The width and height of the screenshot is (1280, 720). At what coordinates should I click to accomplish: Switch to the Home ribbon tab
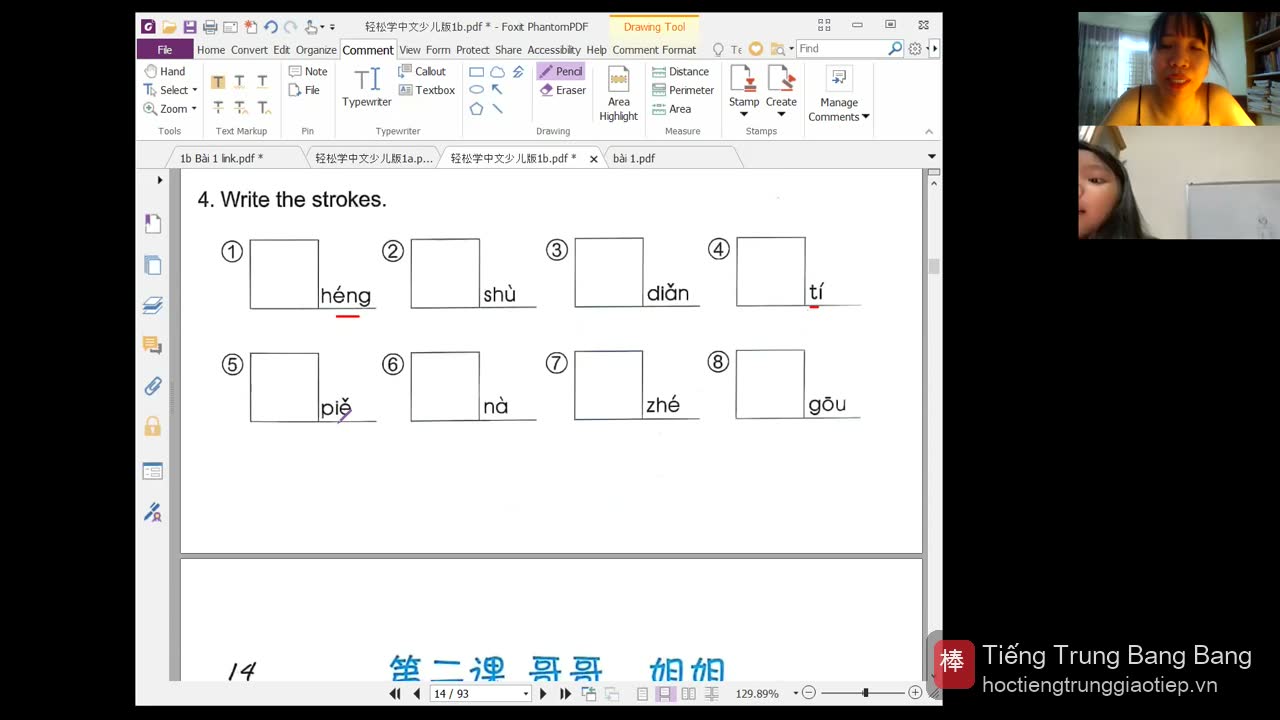(211, 50)
